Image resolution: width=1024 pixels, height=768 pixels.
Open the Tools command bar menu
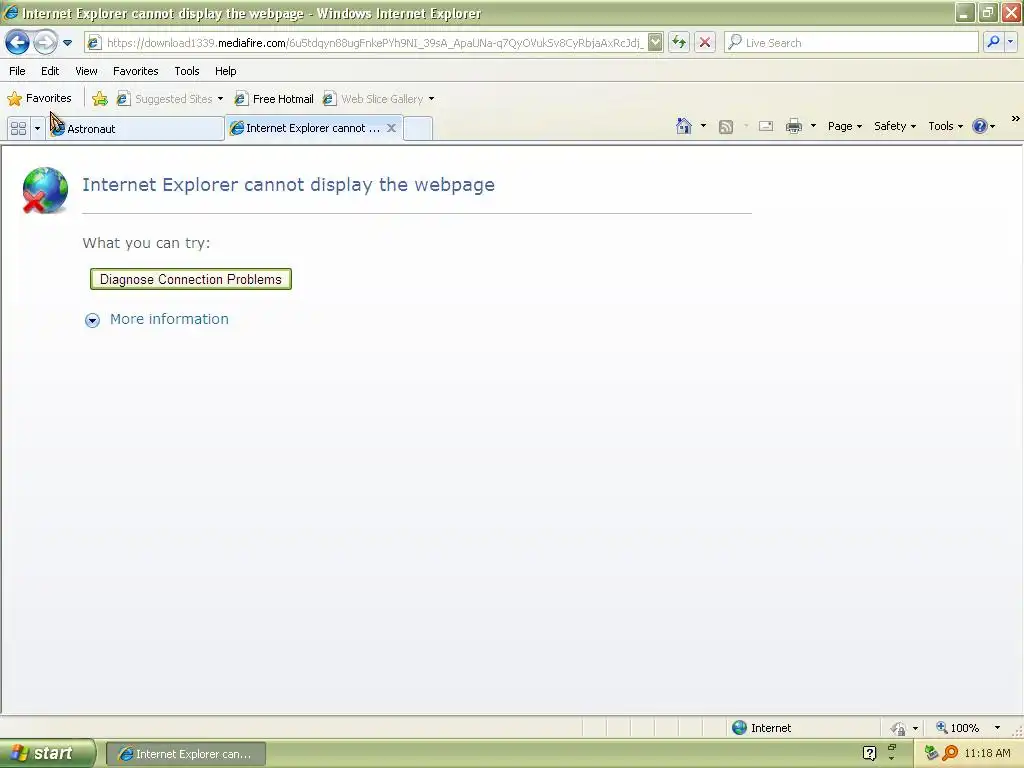pos(946,126)
